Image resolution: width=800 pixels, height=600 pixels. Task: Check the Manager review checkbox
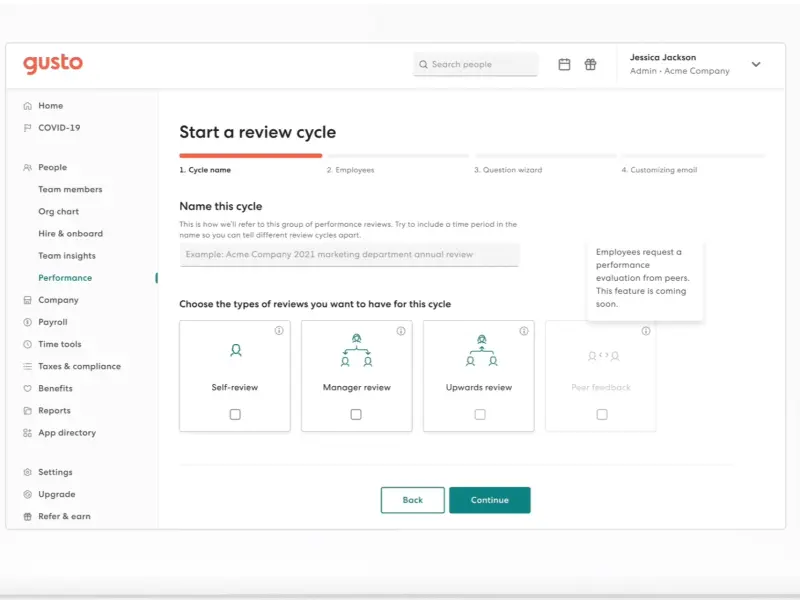click(x=356, y=414)
